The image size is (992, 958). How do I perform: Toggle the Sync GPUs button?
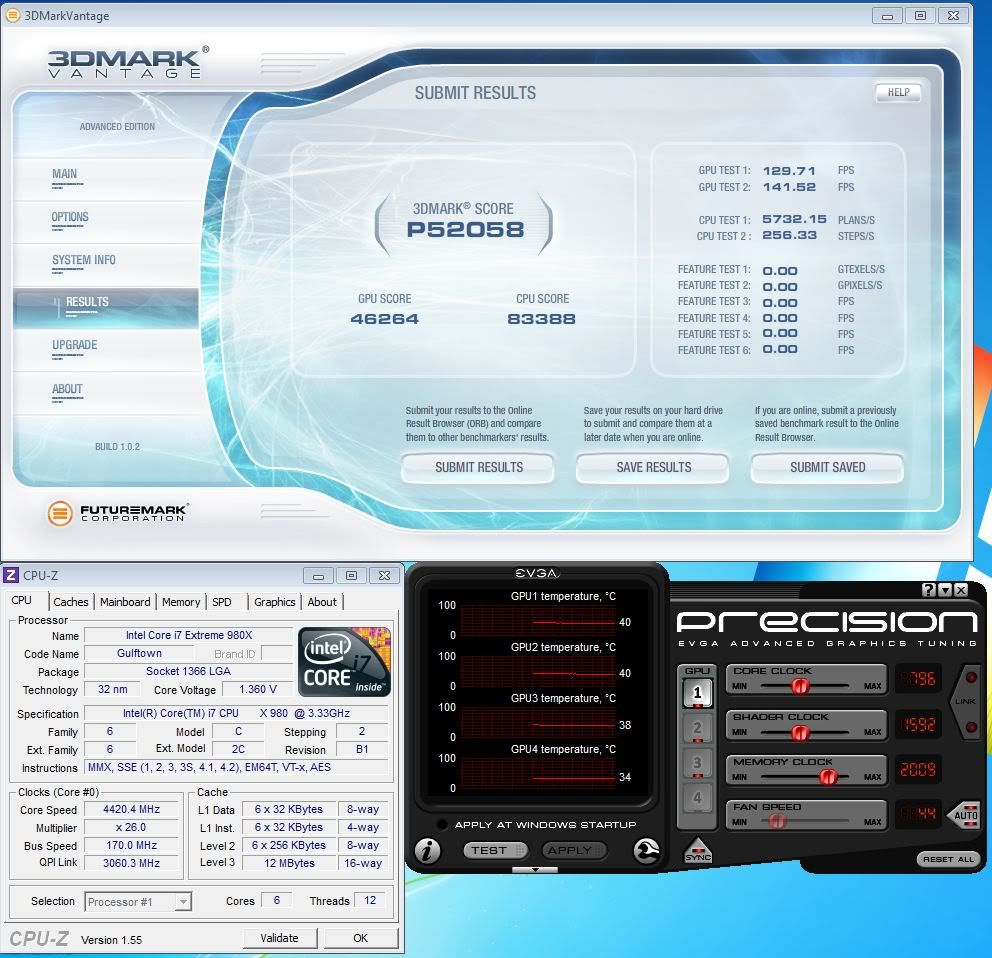[x=697, y=851]
